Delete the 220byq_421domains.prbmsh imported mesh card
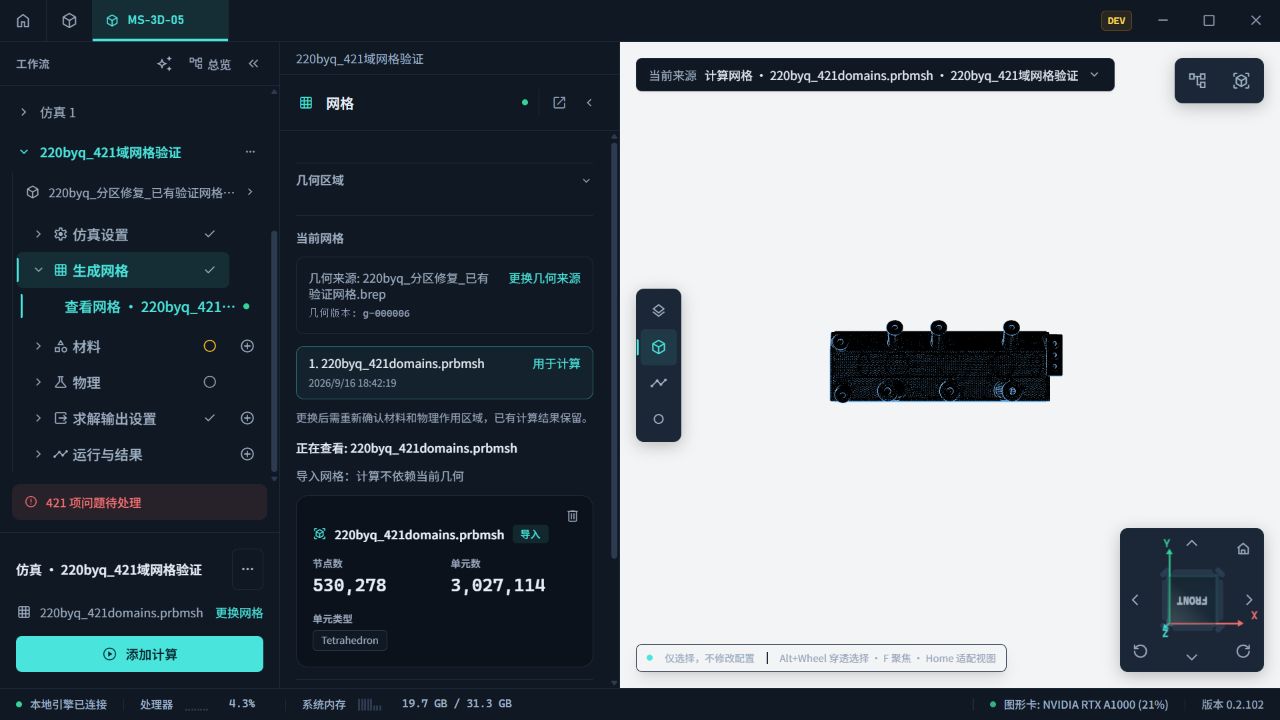Screen dimensions: 1280x720 coord(572,515)
